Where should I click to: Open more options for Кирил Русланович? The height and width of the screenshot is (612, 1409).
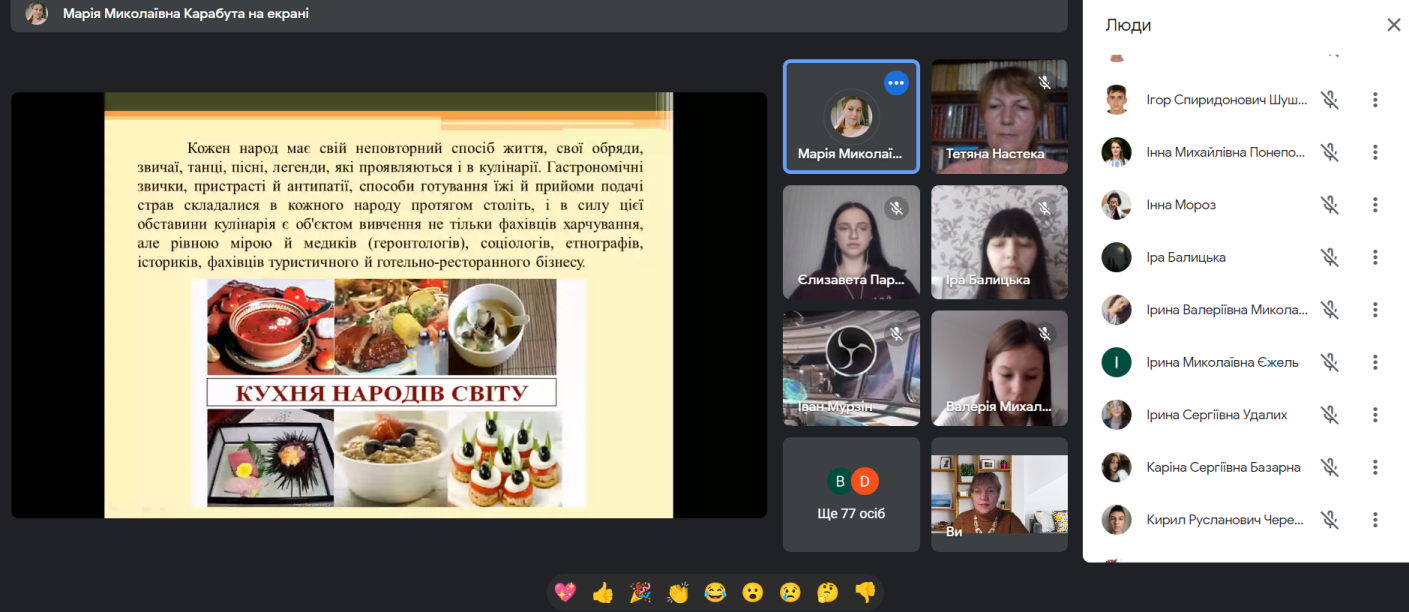(1375, 520)
